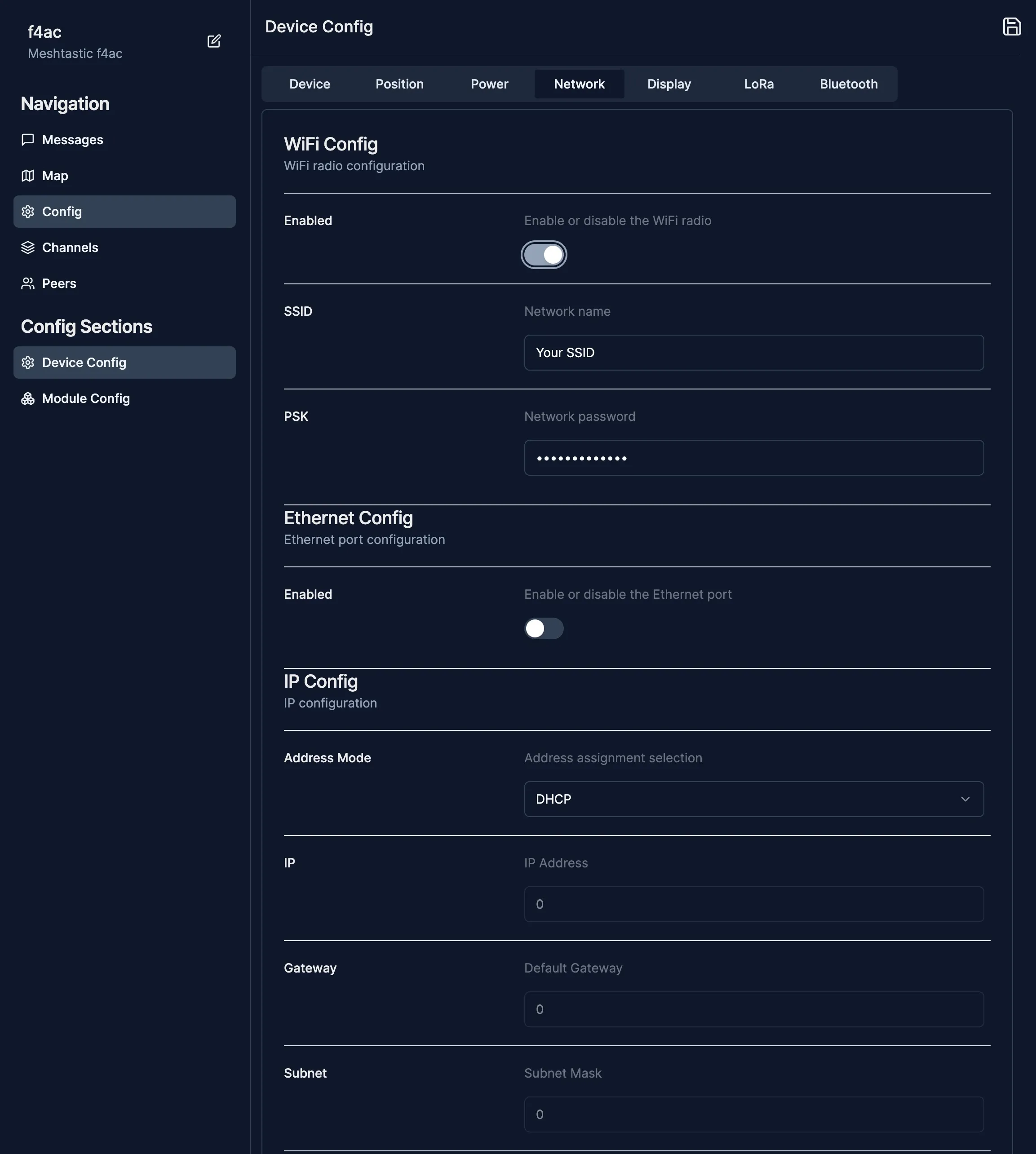Screen dimensions: 1036x1154
Task: Open the Display tab
Action: tap(669, 84)
